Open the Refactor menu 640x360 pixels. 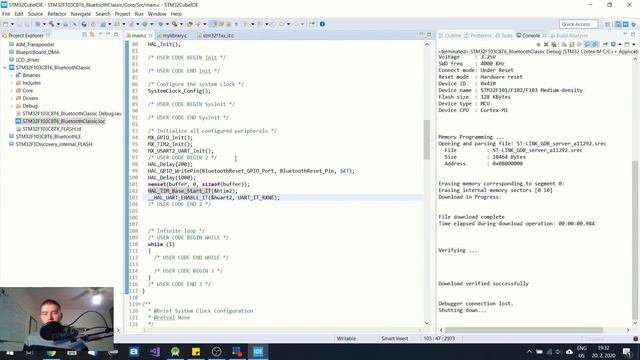pos(57,14)
